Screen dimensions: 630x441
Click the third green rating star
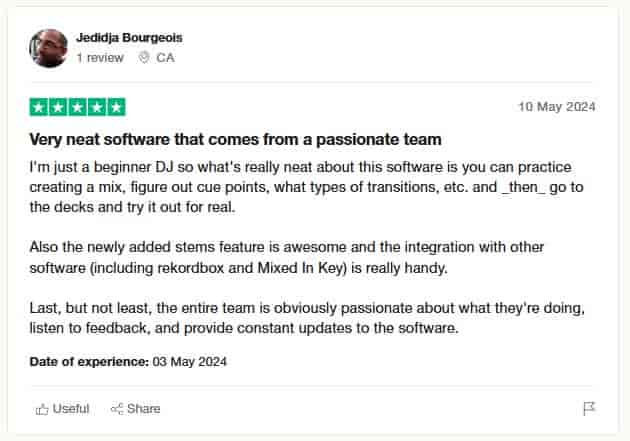[x=78, y=107]
